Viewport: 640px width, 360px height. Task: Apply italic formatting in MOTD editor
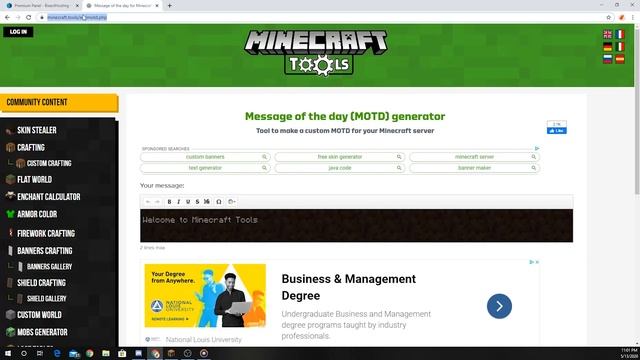click(x=178, y=202)
